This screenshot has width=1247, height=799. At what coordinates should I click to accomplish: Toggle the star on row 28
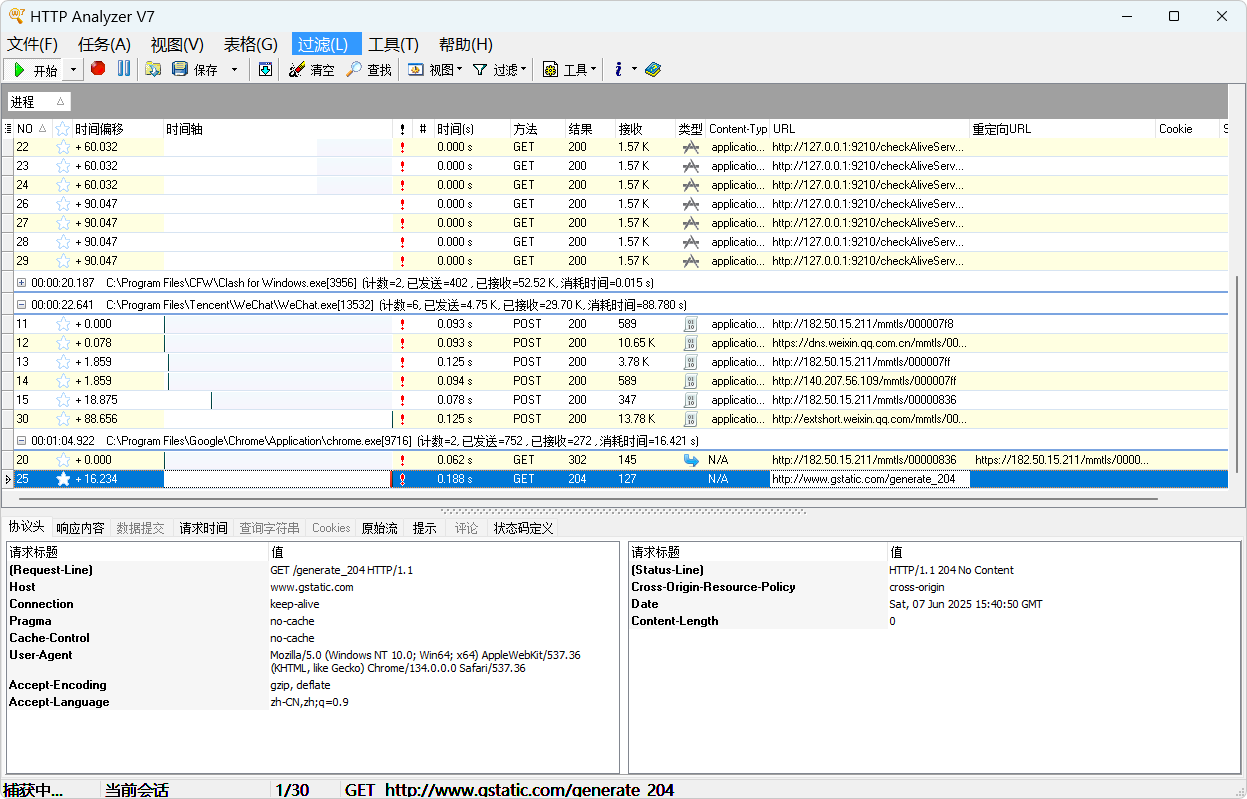[63, 242]
